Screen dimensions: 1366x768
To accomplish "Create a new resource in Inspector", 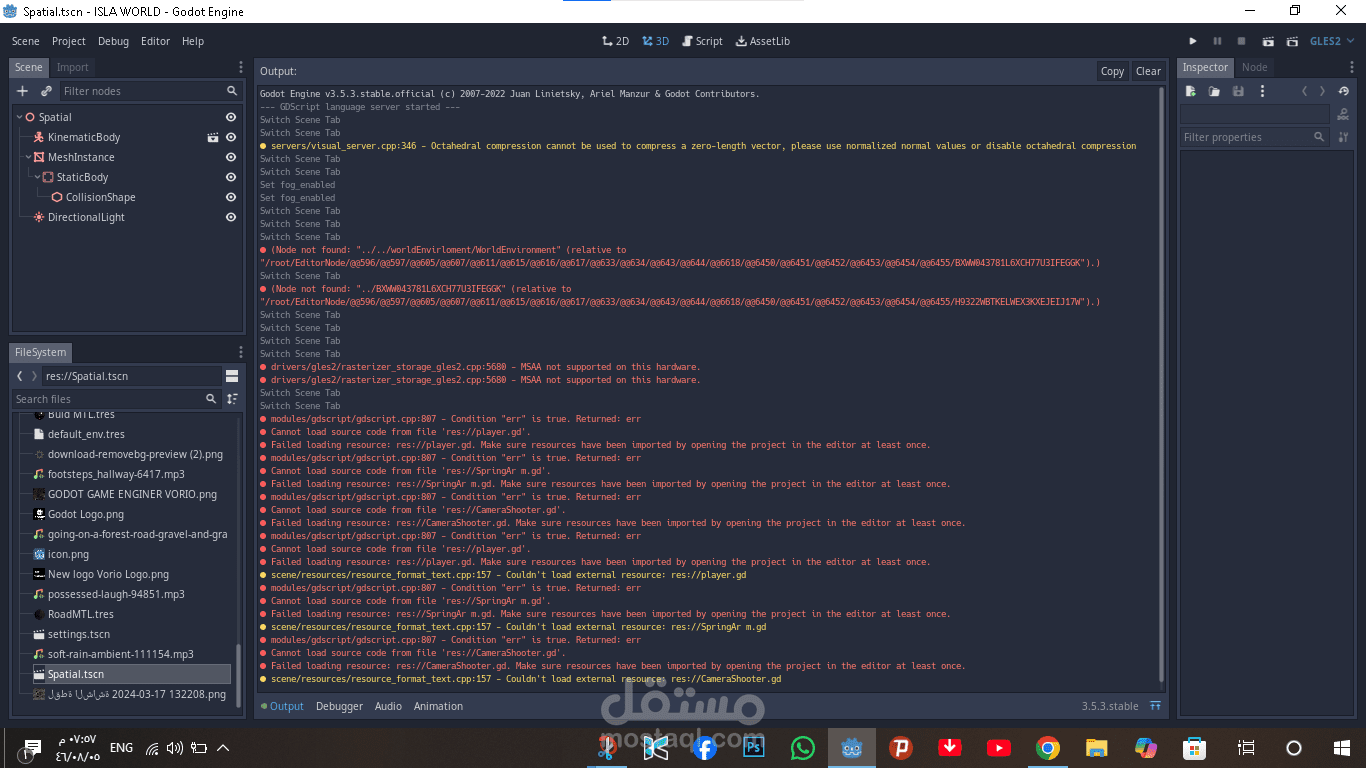I will [1191, 91].
